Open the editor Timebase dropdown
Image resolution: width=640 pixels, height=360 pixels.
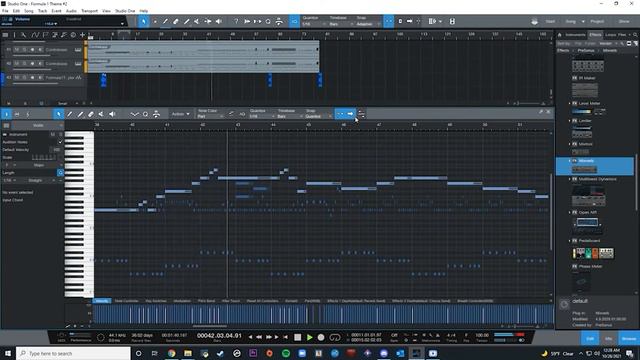point(289,116)
